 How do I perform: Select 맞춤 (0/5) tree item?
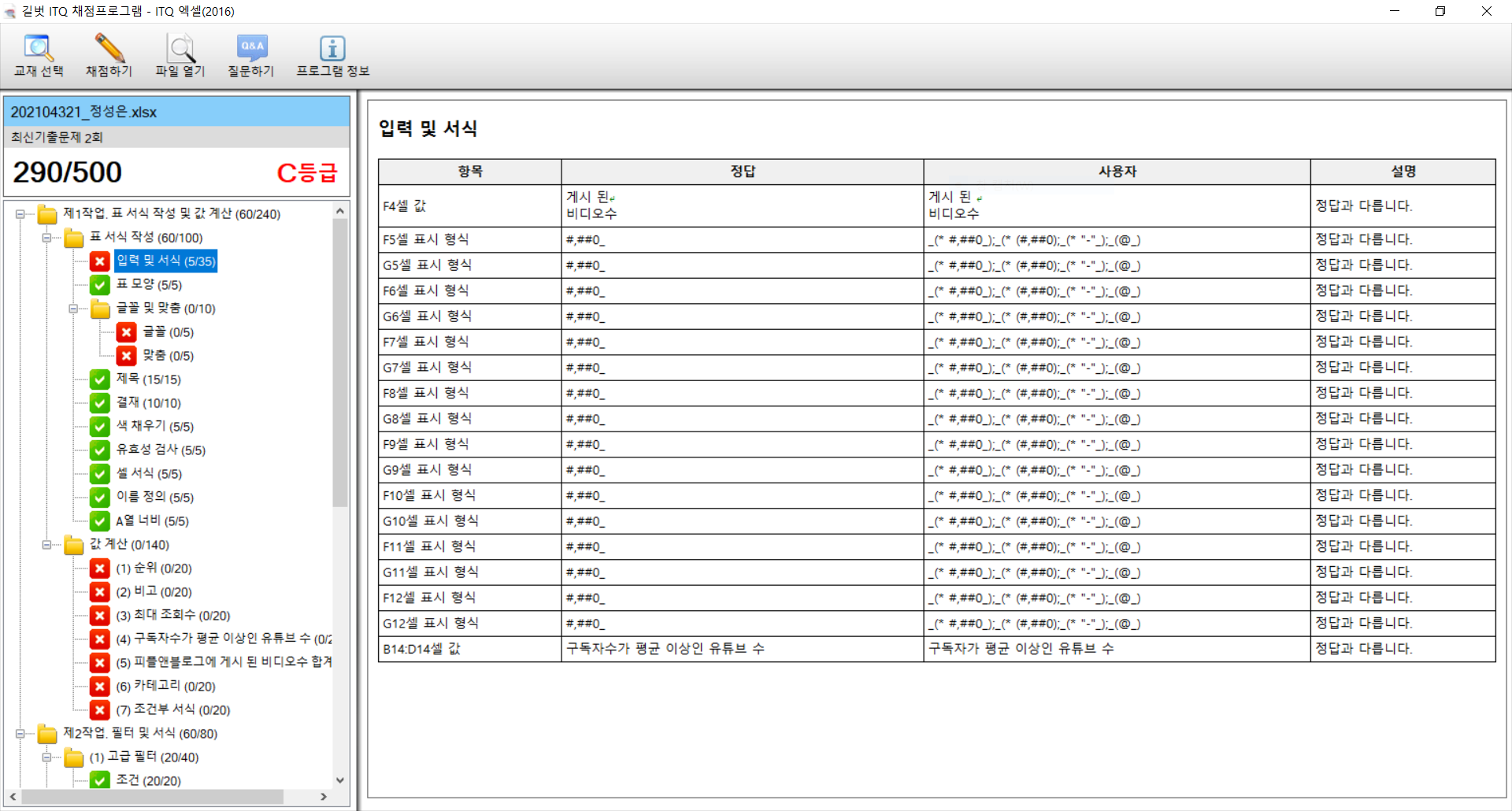(168, 356)
